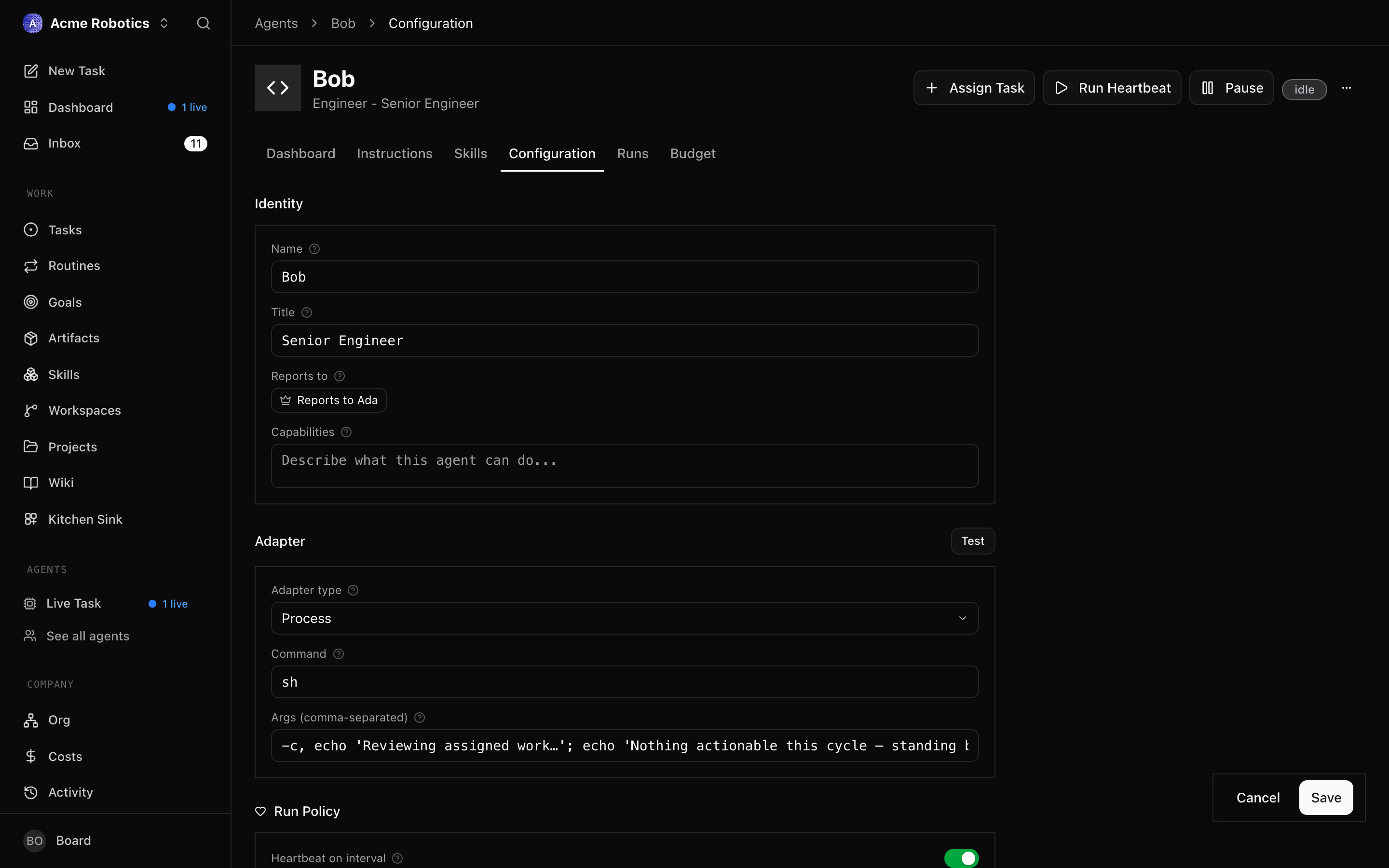Screen dimensions: 1389x868
Task: Pause the agent Bob
Action: pos(1232,88)
